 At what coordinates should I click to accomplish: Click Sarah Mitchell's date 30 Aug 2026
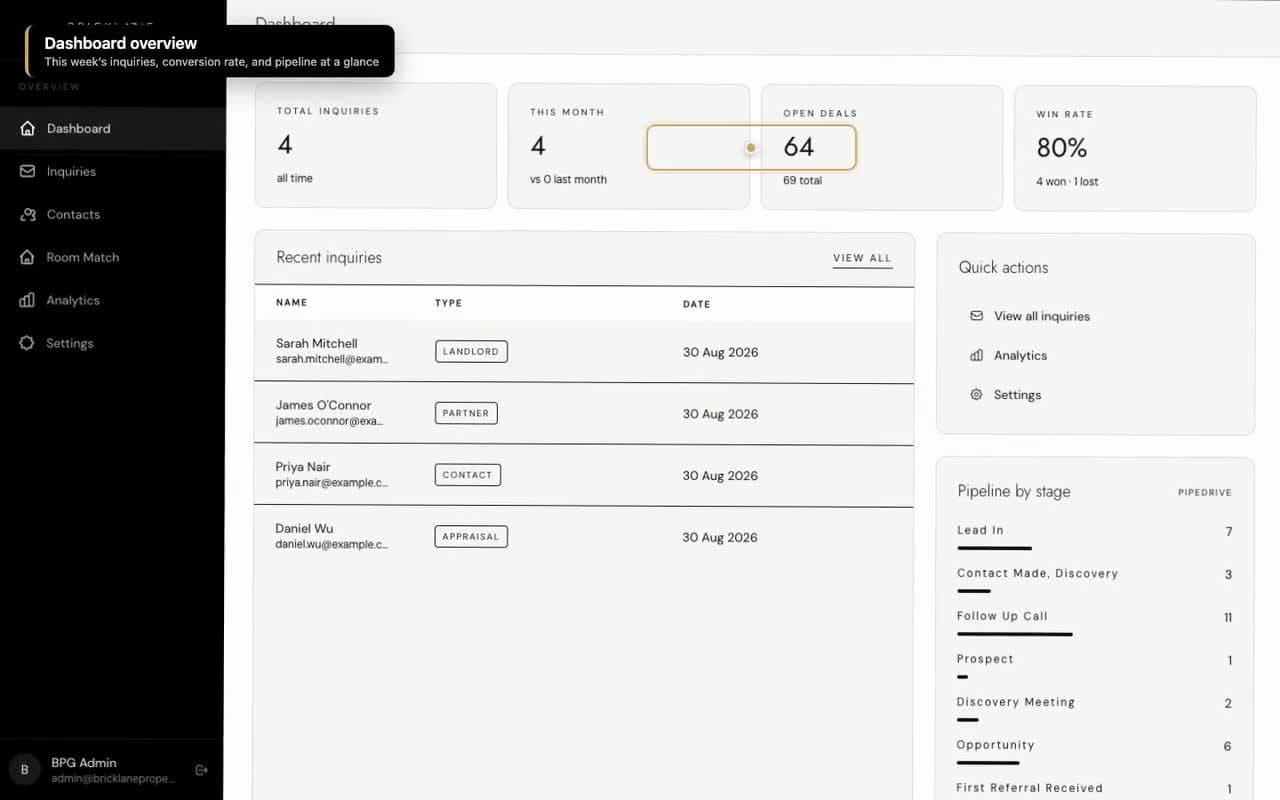click(720, 352)
